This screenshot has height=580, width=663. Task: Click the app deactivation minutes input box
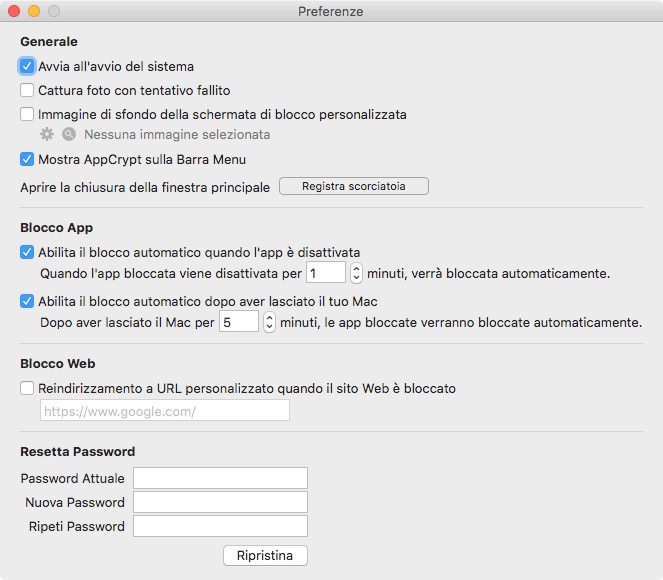coord(325,273)
